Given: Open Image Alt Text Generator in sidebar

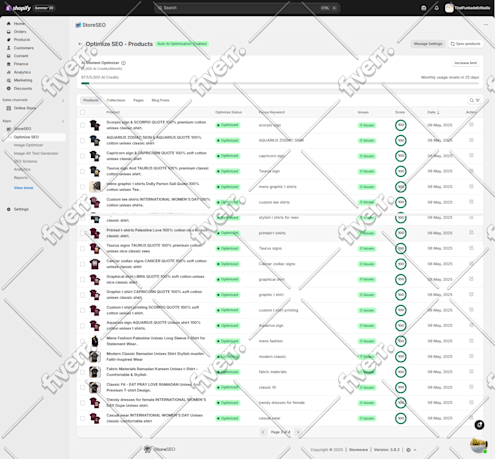Looking at the screenshot, I should click(36, 153).
